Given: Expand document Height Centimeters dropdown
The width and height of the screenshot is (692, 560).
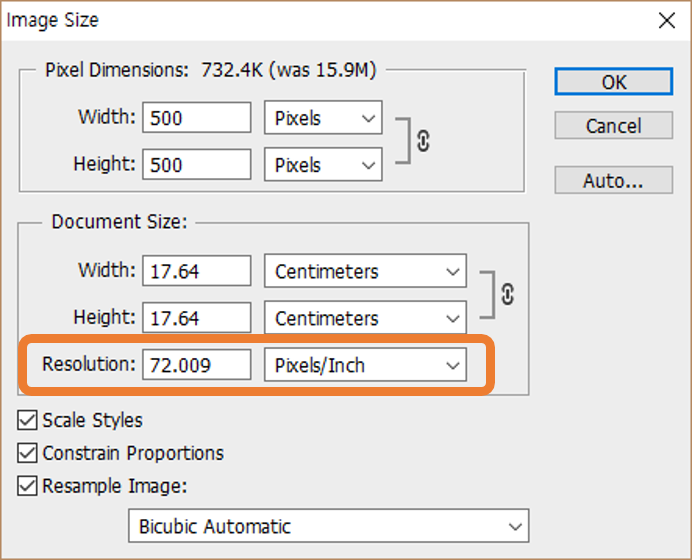Looking at the screenshot, I should [x=365, y=318].
